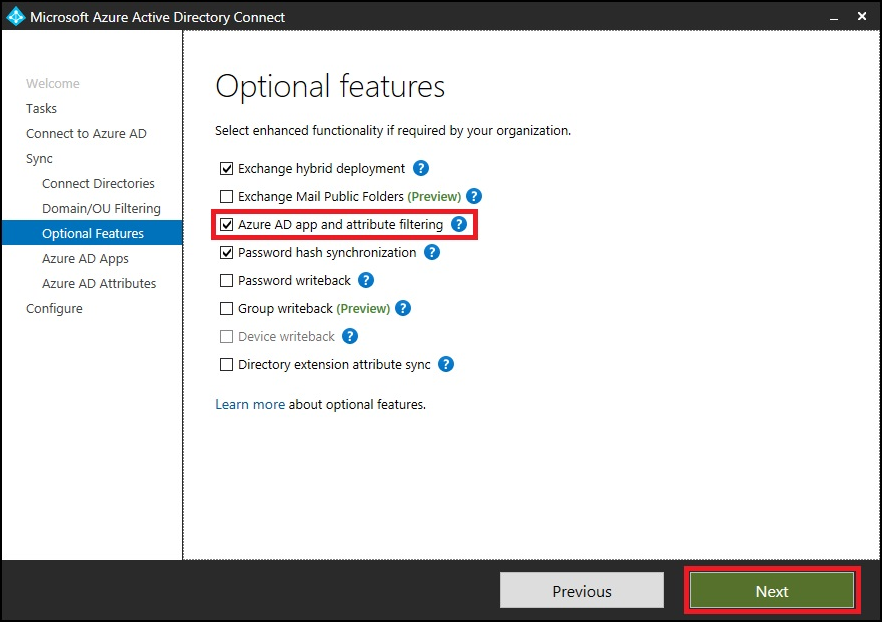Check Exchange Mail Public Folders

(x=226, y=196)
